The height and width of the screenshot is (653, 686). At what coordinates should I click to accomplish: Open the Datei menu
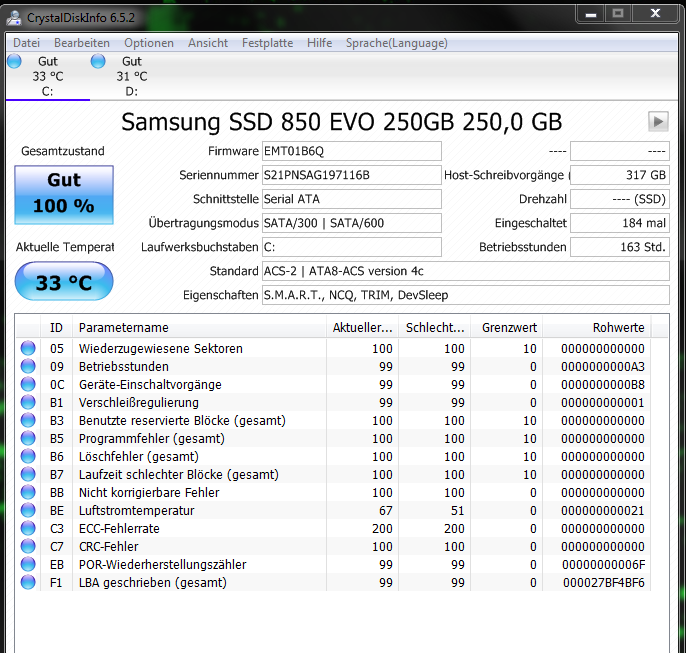tap(26, 43)
